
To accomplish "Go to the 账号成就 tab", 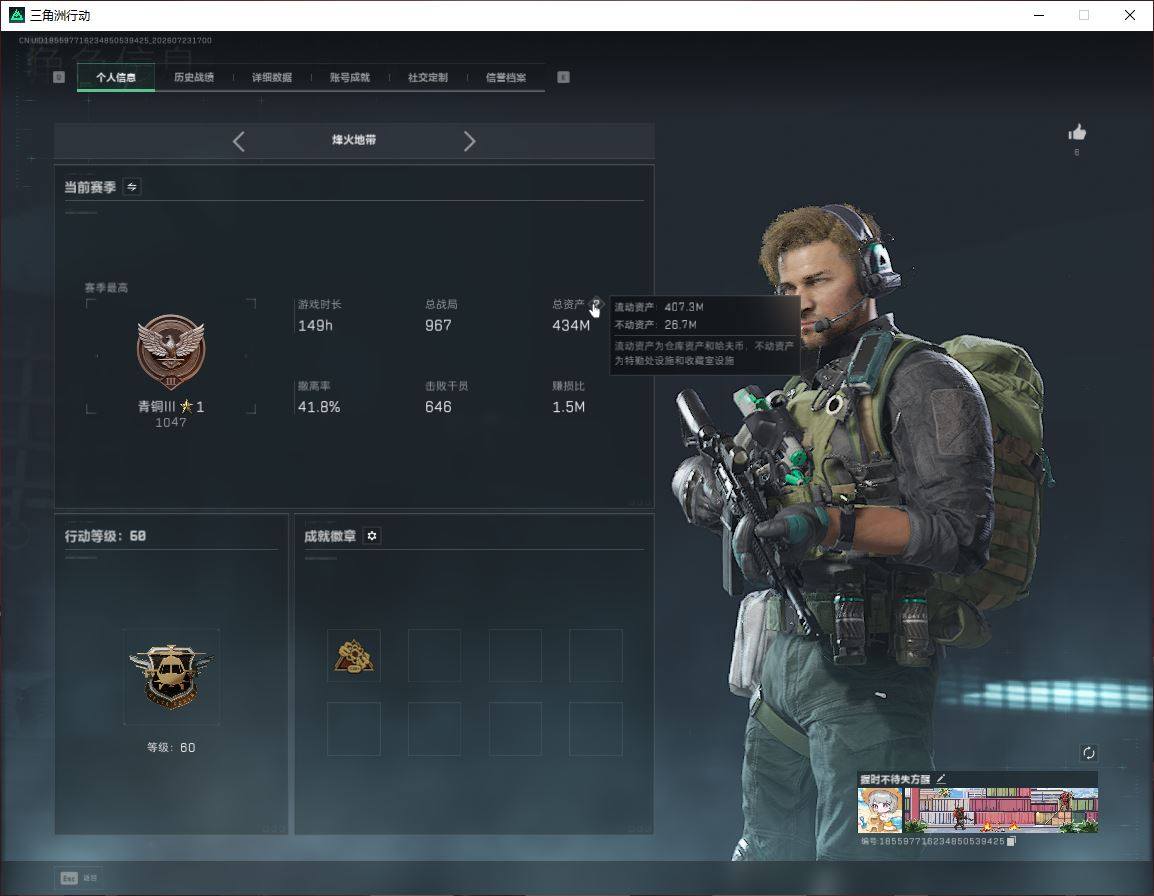I will coord(350,77).
